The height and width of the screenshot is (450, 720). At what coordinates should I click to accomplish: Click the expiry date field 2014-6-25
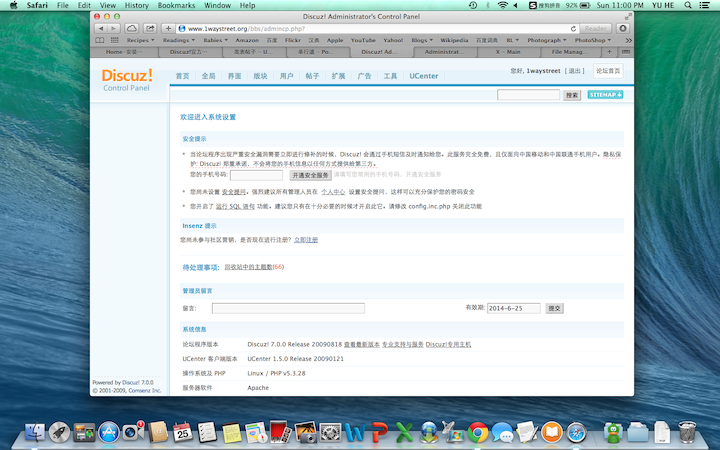pyautogui.click(x=513, y=308)
